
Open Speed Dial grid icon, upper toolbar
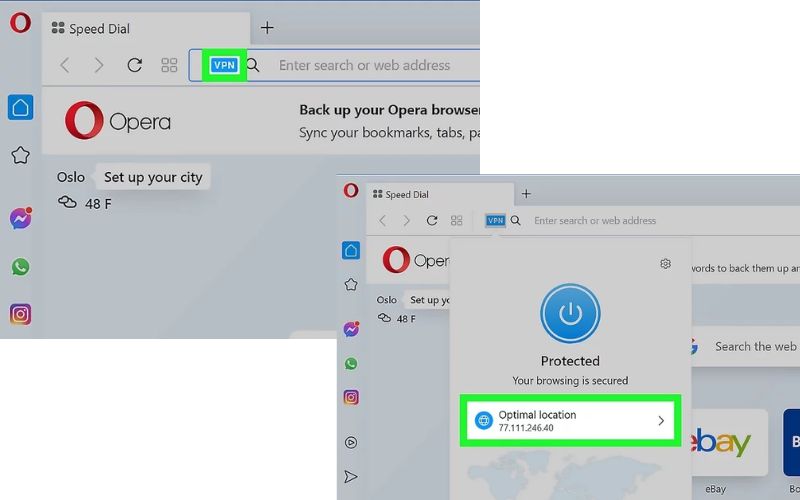[x=169, y=65]
